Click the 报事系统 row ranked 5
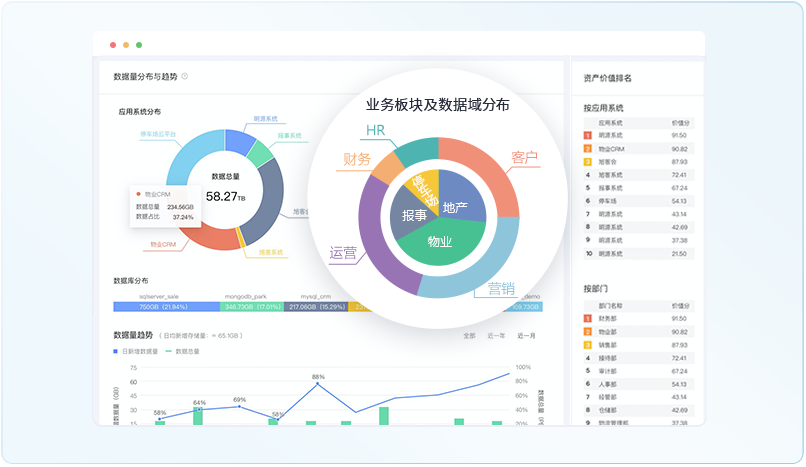This screenshot has width=806, height=467. tap(639, 188)
